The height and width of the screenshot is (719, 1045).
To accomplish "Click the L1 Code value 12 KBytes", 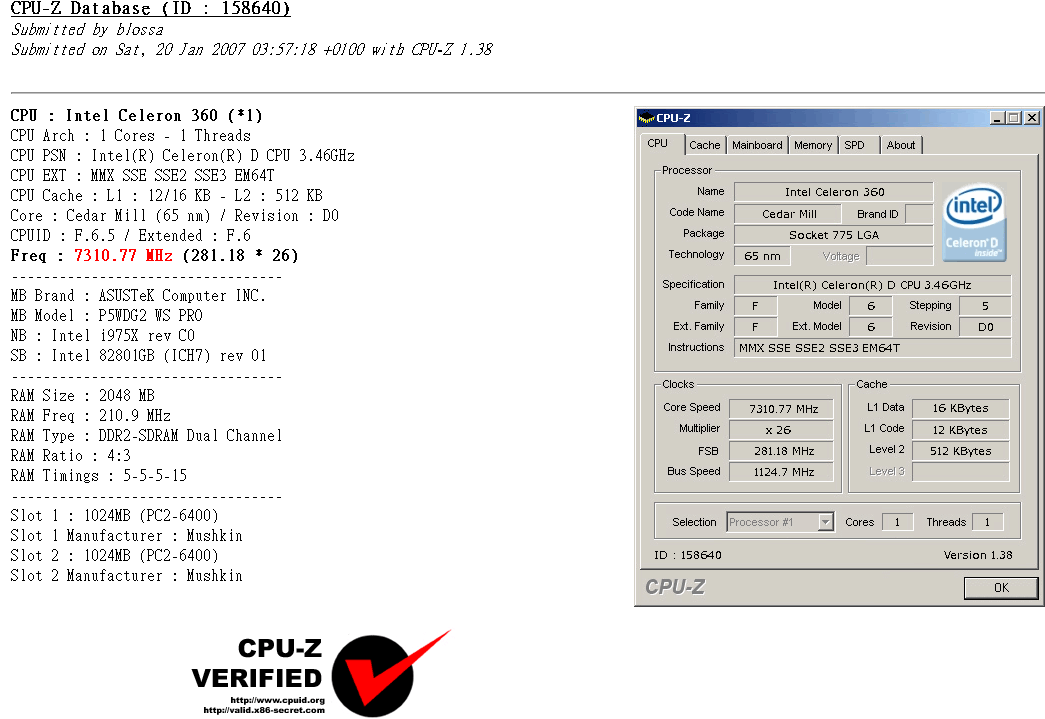I will coord(960,430).
